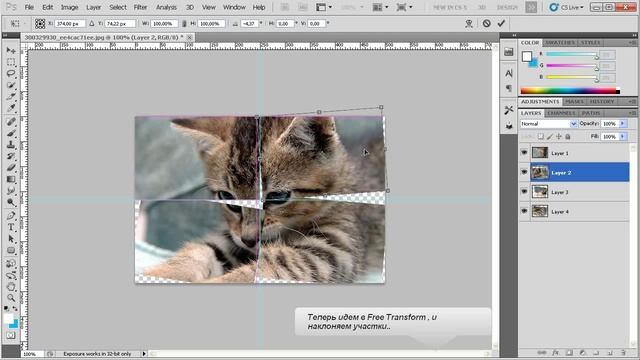Open the Tool Presets panel icon
This screenshot has width=640, height=360.
(509, 110)
